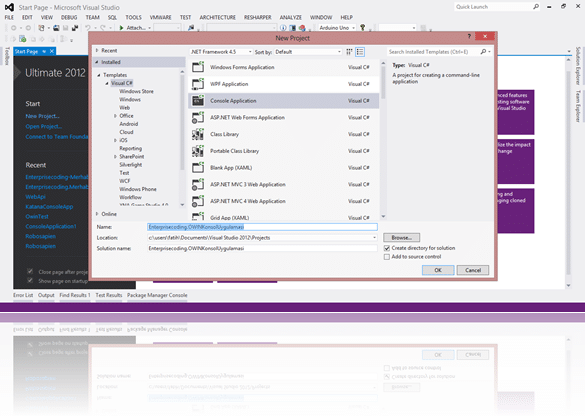Click the Cancel button
Image resolution: width=585 pixels, height=416 pixels.
pos(473,270)
